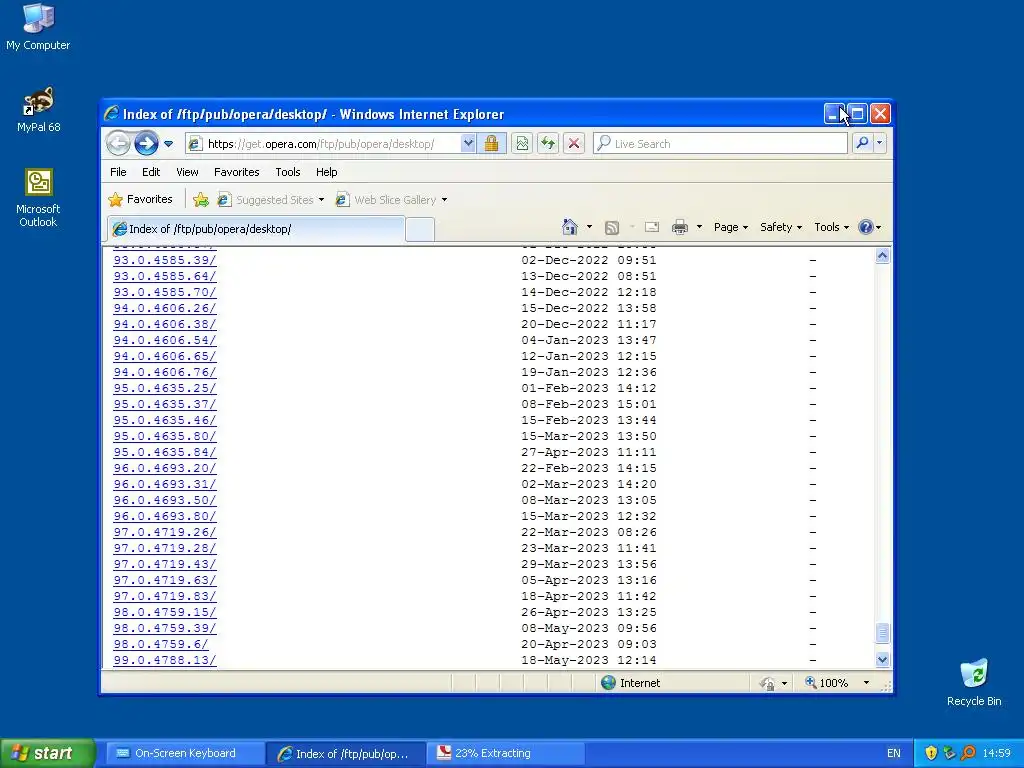Open the search provider dropdown arrow
This screenshot has height=768, width=1024.
[880, 143]
